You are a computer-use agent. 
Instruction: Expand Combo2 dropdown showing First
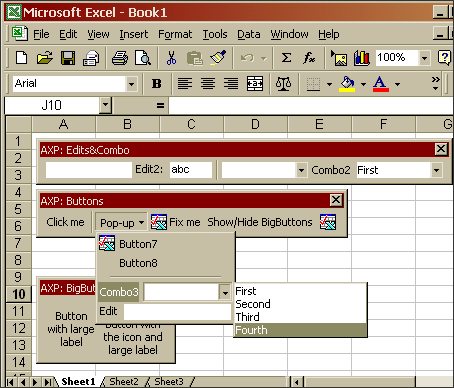[436, 170]
